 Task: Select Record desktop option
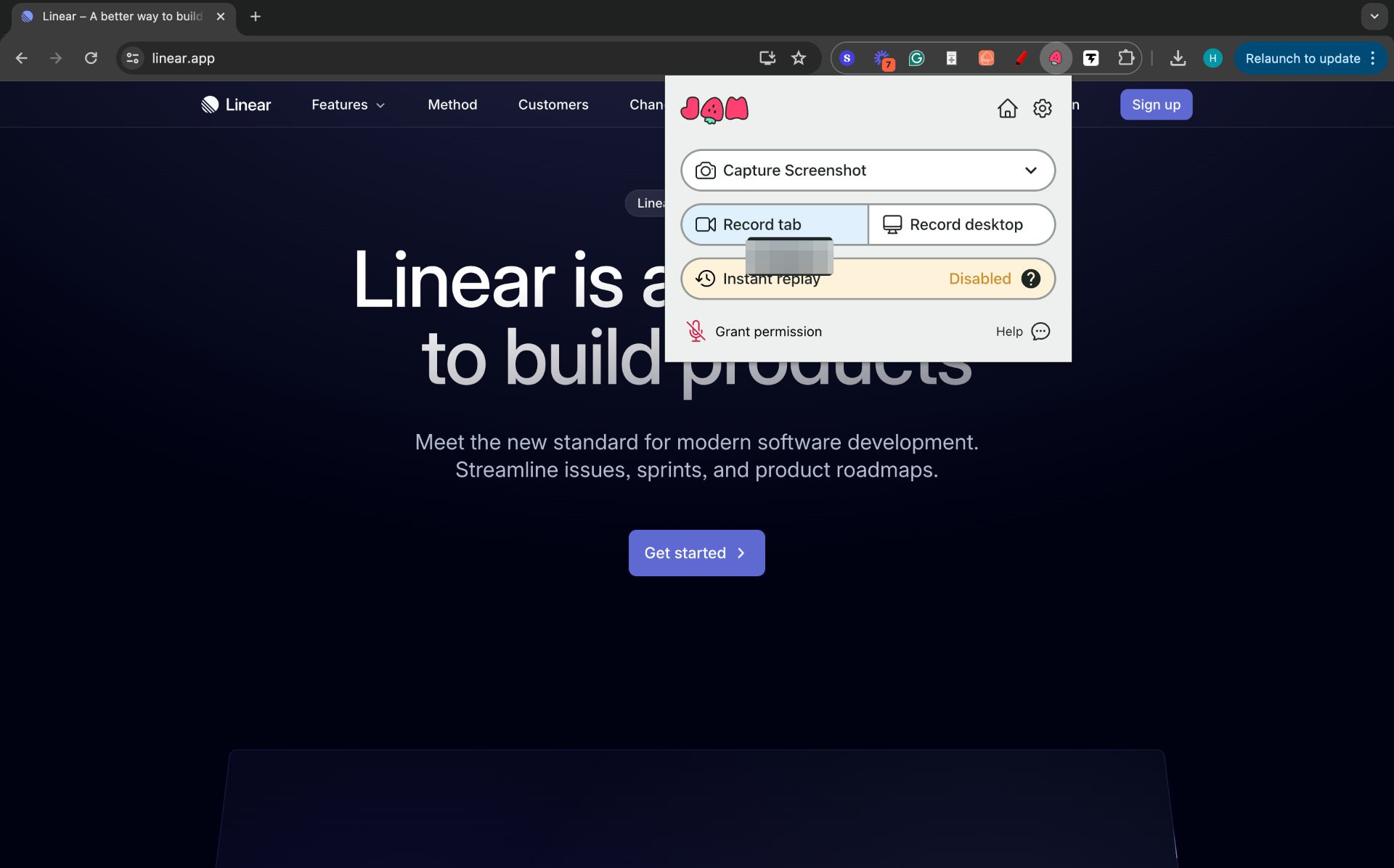tap(961, 224)
